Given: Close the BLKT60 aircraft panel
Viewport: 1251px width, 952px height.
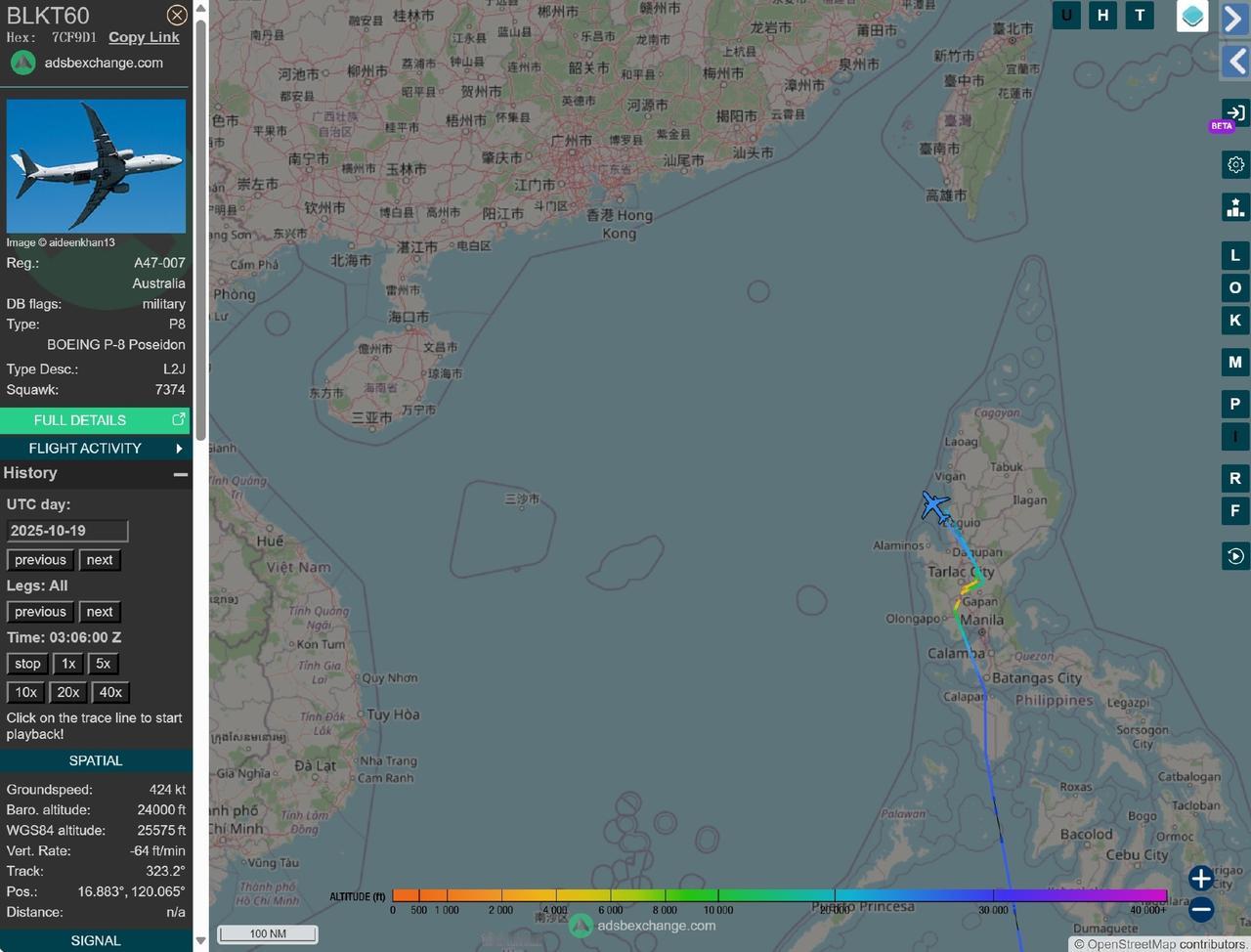Looking at the screenshot, I should point(177,15).
